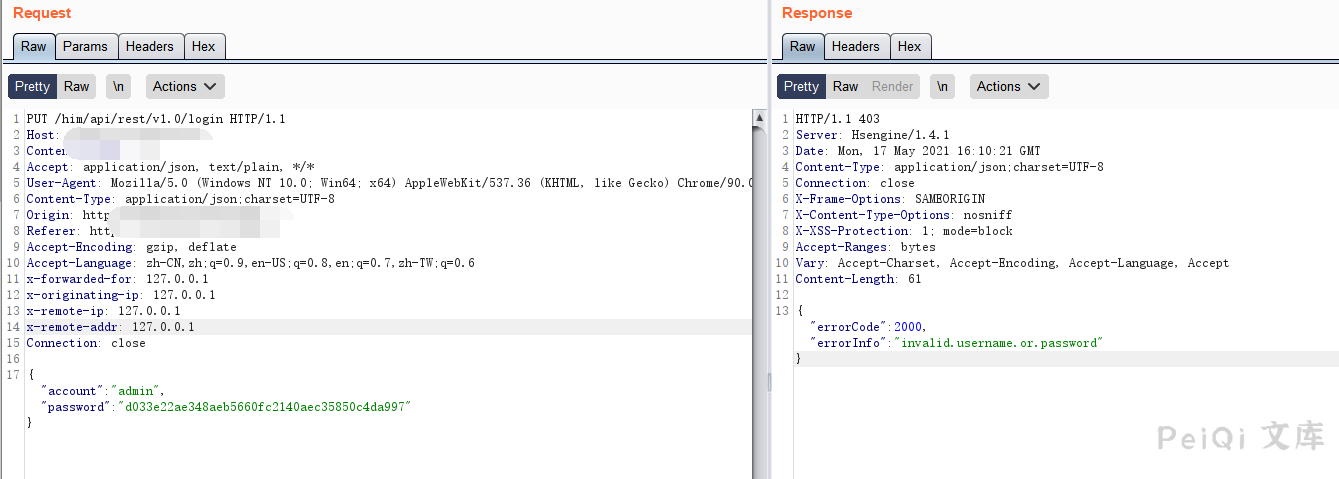Screen dimensions: 1339x479
Task: Click the x-remote-addr header line
Action: pos(110,327)
